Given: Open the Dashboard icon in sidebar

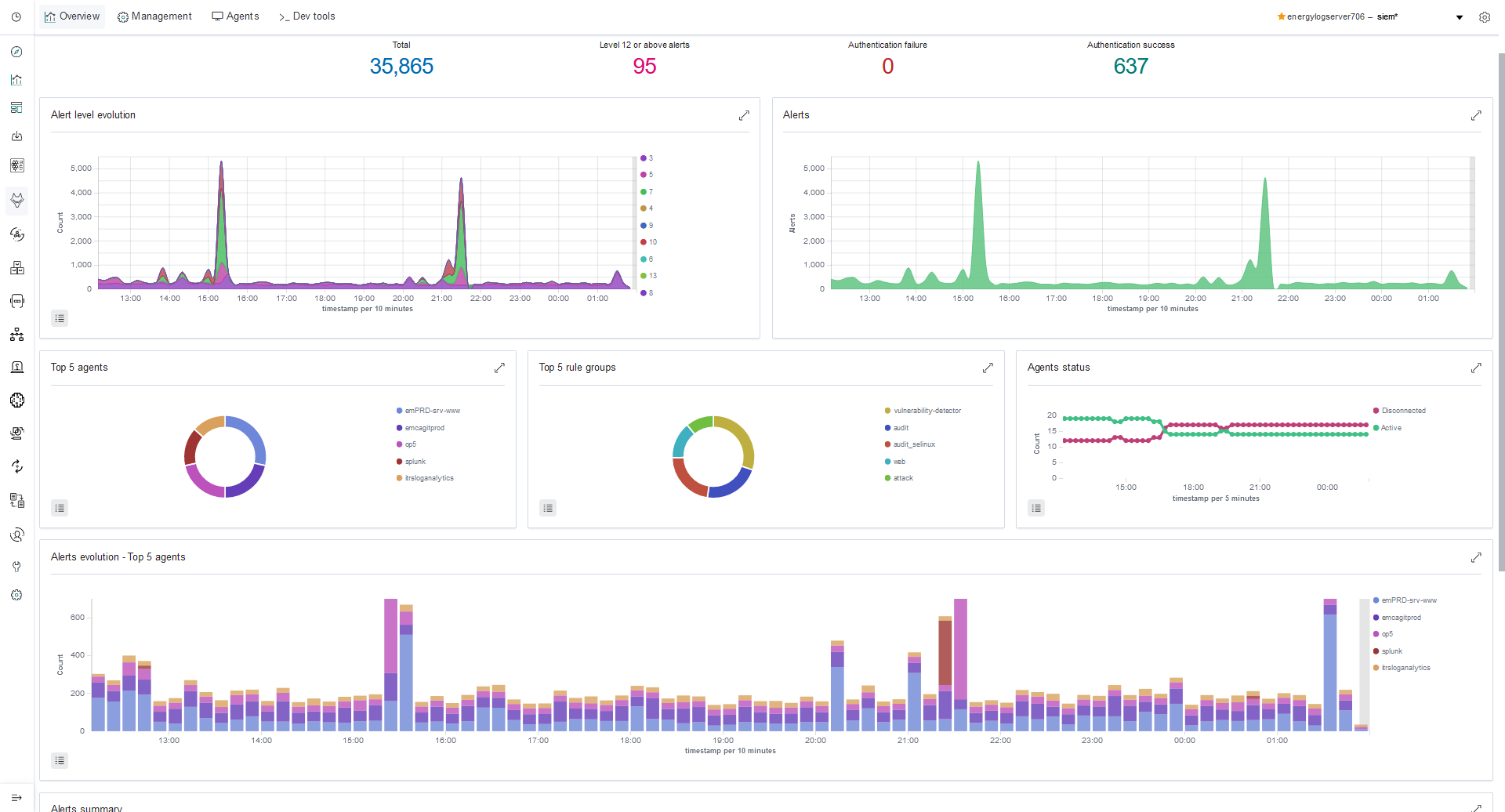Looking at the screenshot, I should click(16, 108).
